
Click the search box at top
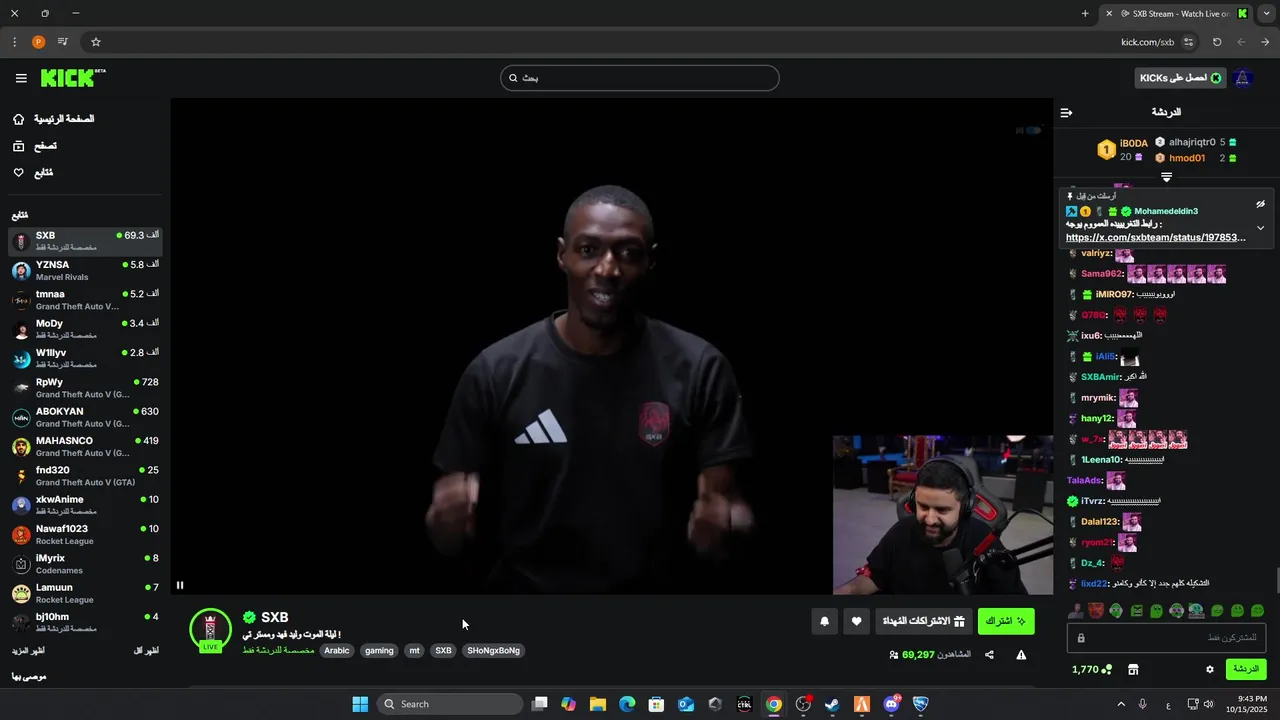tap(640, 78)
